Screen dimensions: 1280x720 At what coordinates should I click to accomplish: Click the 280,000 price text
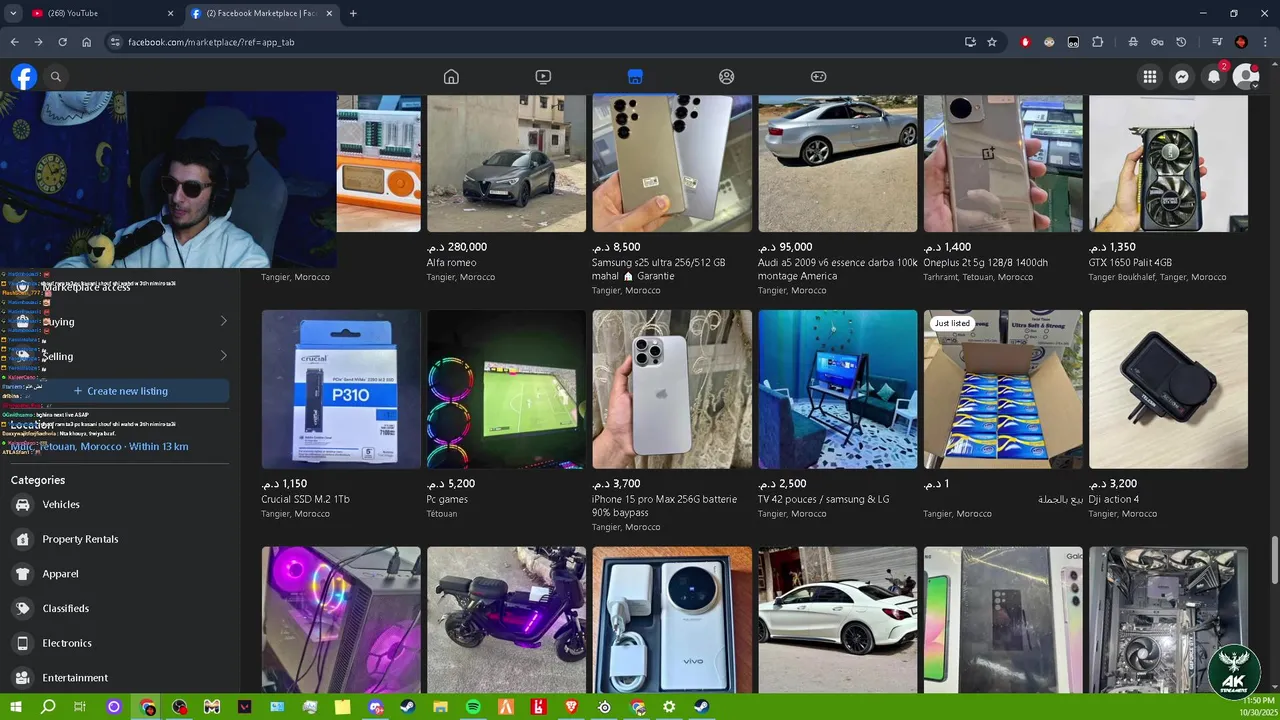(x=457, y=247)
